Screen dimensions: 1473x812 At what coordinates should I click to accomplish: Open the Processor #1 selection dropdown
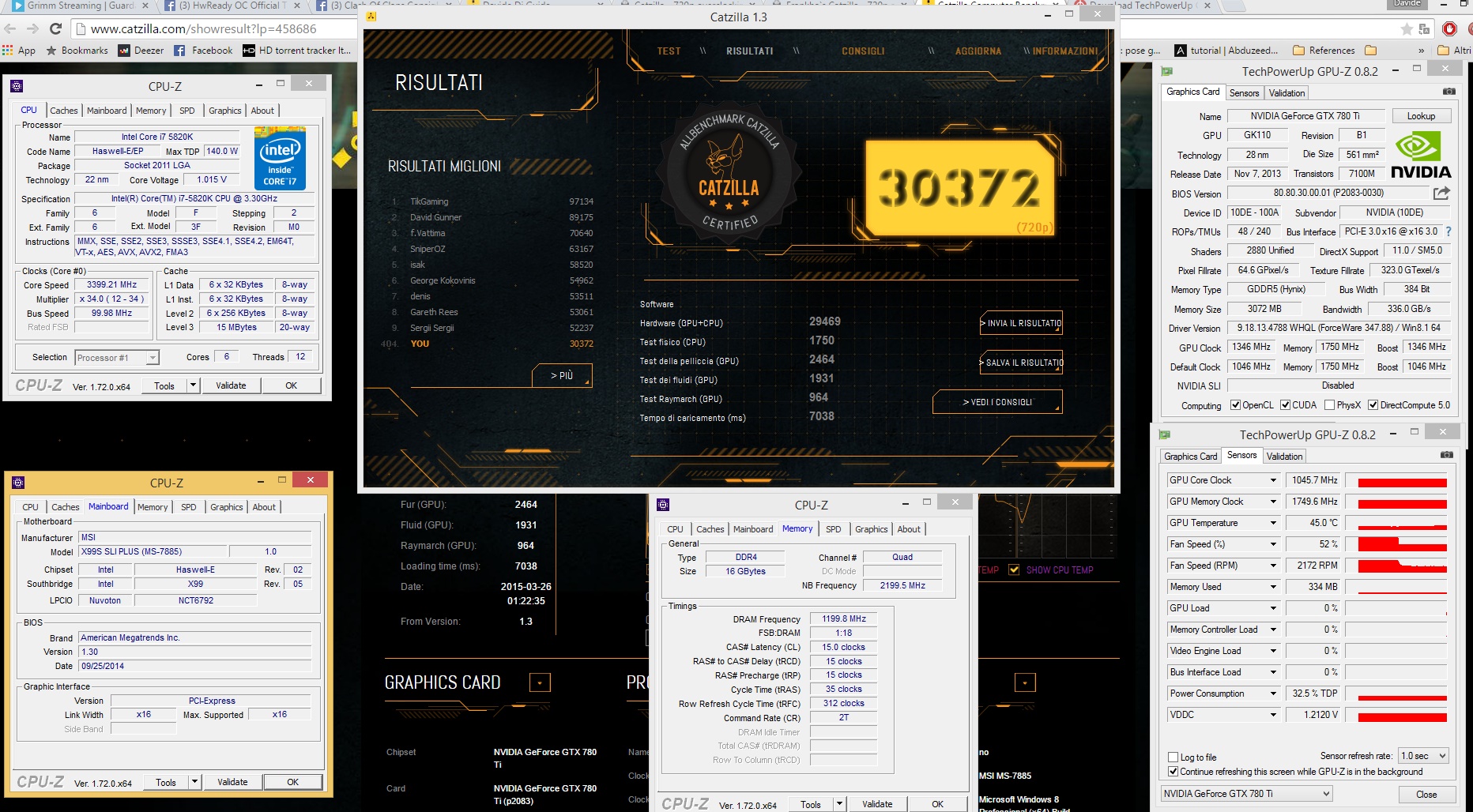pos(117,358)
